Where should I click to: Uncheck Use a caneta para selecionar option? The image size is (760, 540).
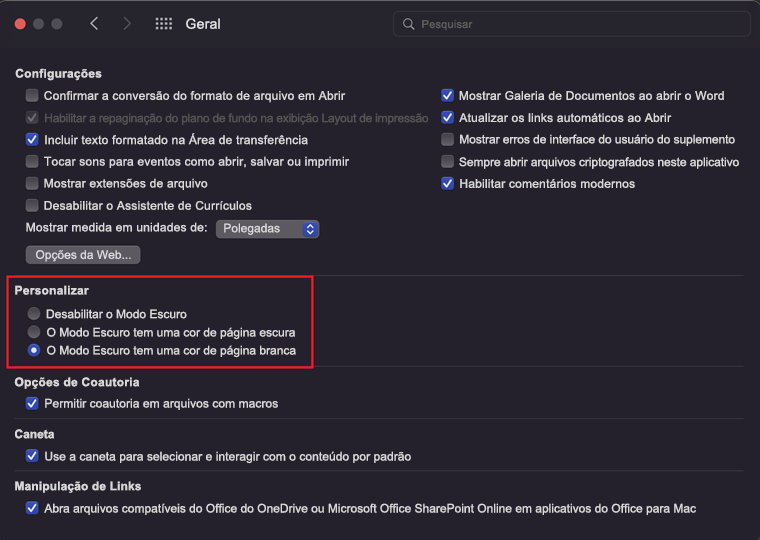[x=32, y=456]
